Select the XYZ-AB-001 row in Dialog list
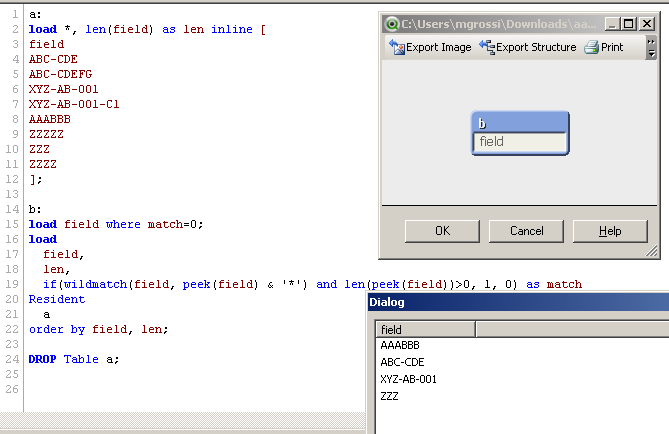669x434 pixels. (408, 379)
